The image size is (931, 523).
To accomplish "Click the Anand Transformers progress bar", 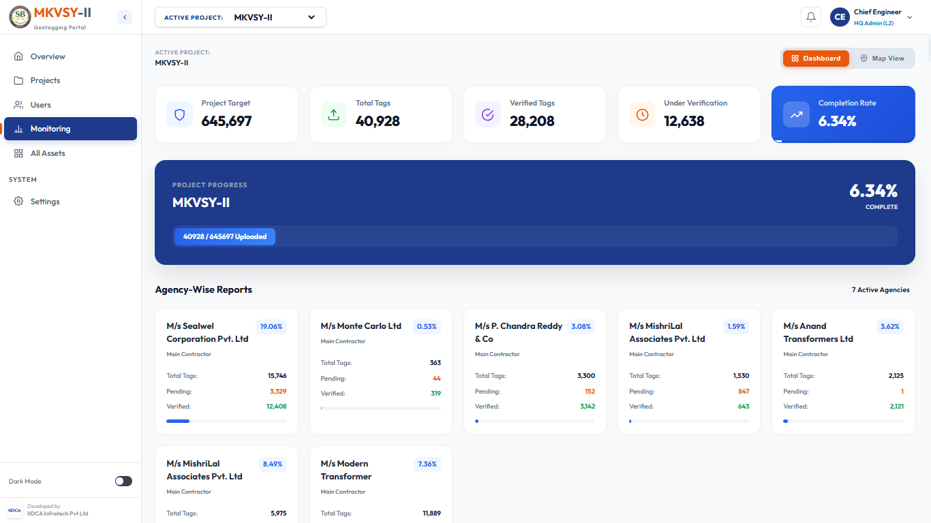I will [x=843, y=421].
